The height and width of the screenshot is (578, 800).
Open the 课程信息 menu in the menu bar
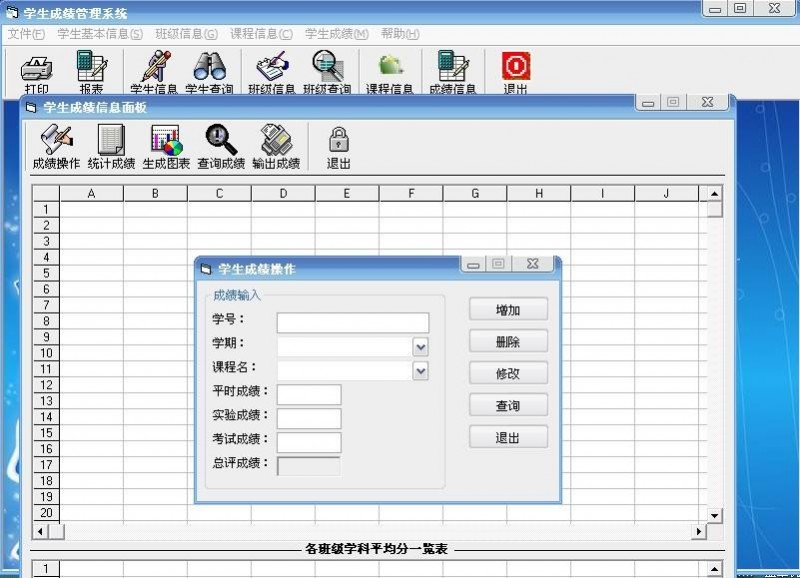pyautogui.click(x=261, y=34)
